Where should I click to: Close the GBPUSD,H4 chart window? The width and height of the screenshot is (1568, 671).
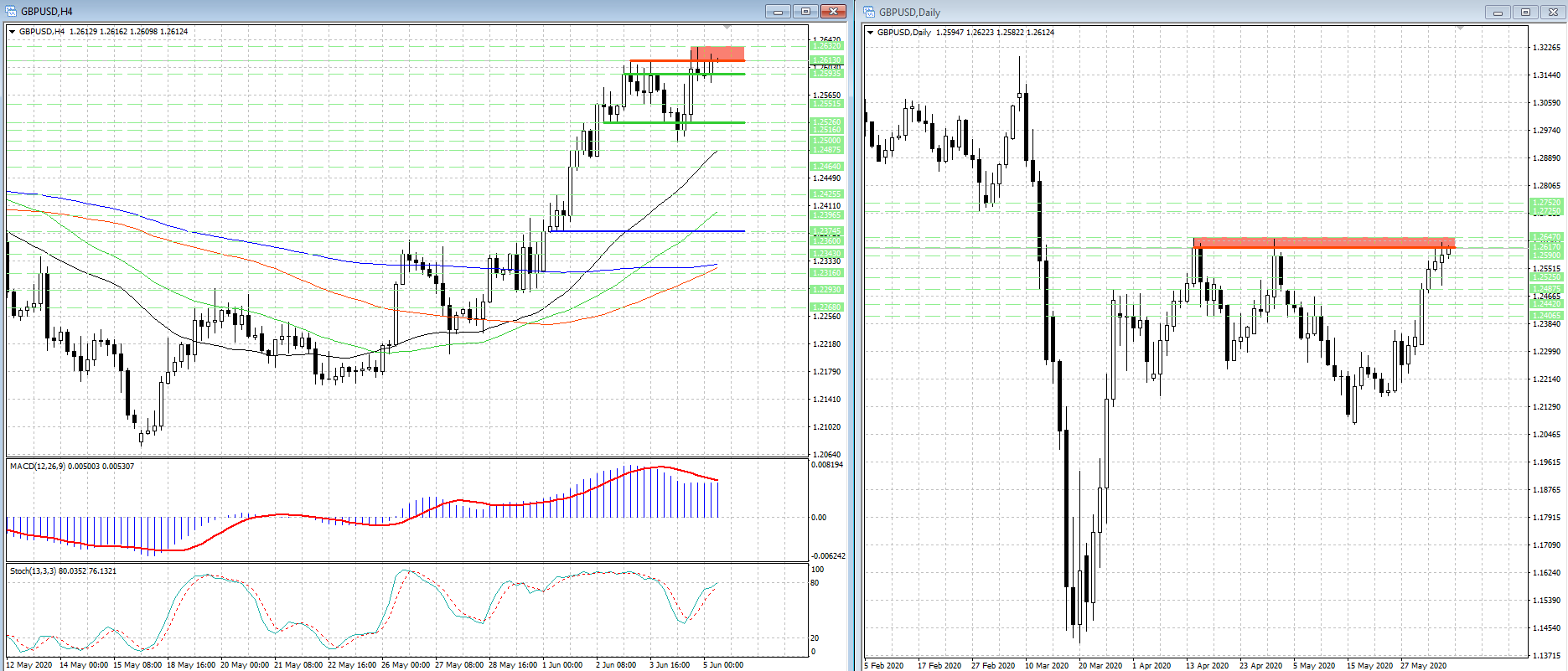coord(833,12)
